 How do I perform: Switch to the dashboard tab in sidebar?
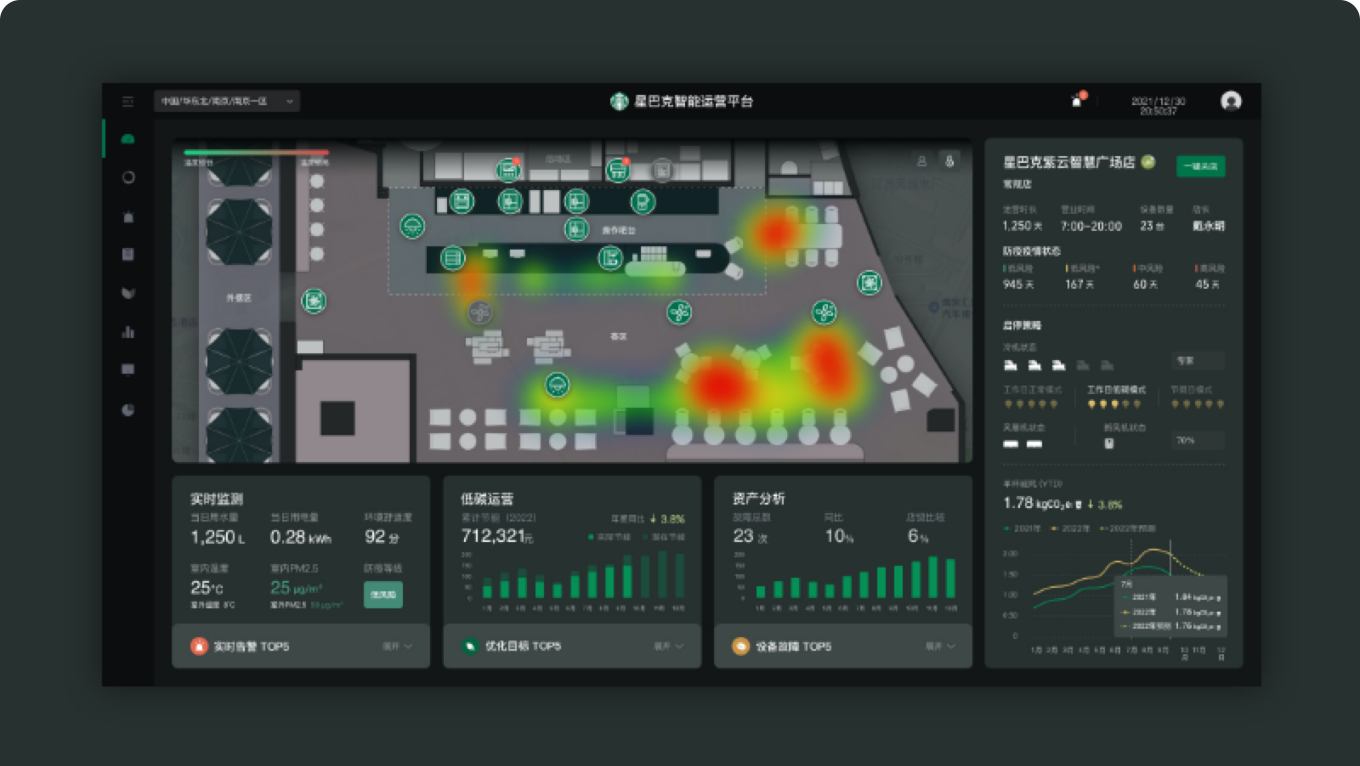[128, 139]
